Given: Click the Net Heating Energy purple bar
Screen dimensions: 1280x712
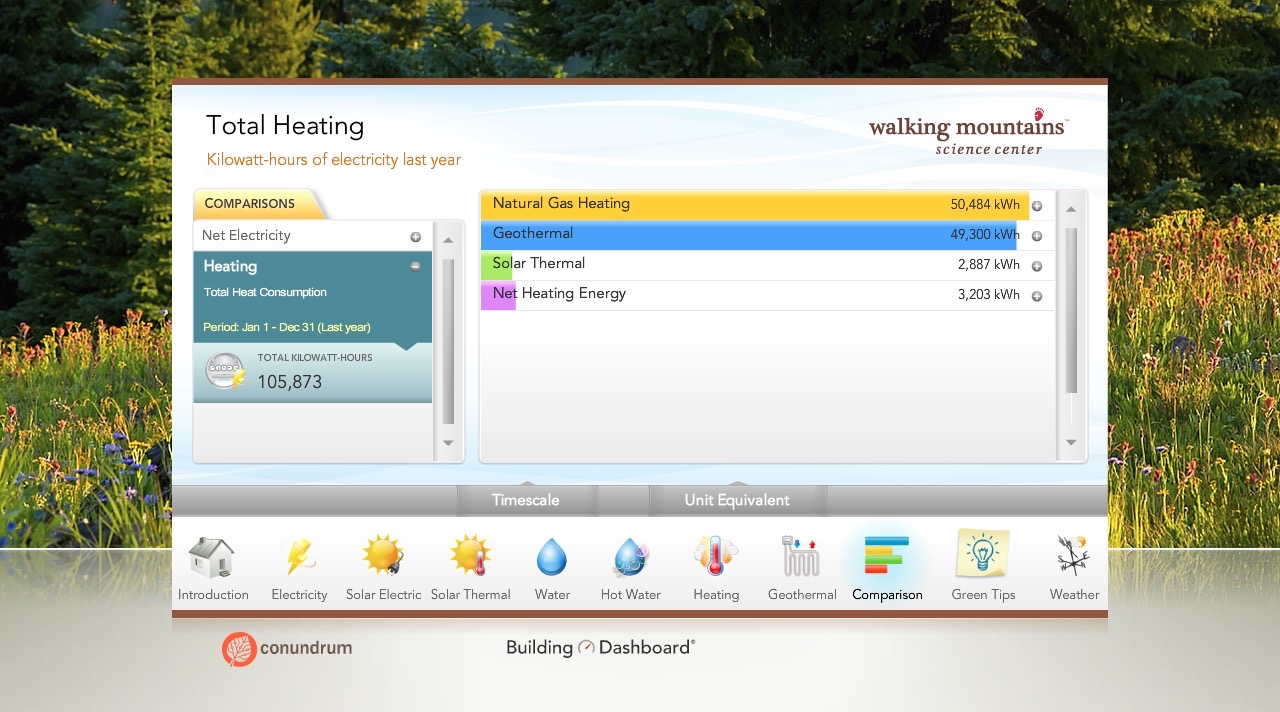Looking at the screenshot, I should point(498,296).
